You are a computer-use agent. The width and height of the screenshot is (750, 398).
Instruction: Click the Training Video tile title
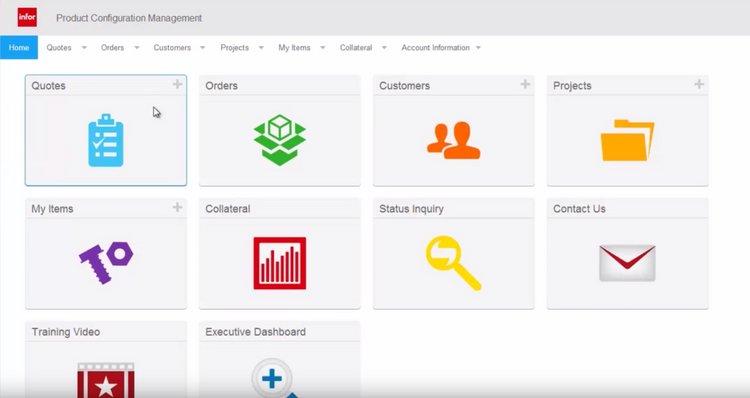(66, 332)
